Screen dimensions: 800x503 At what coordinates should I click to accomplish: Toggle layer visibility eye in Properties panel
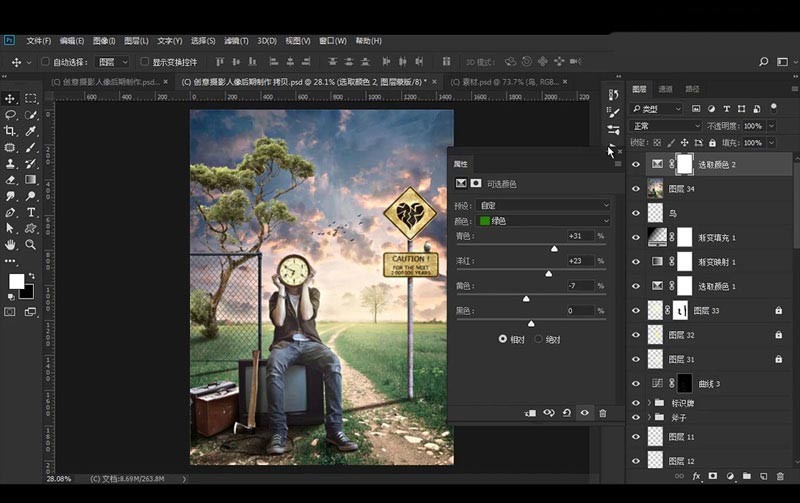coord(585,413)
